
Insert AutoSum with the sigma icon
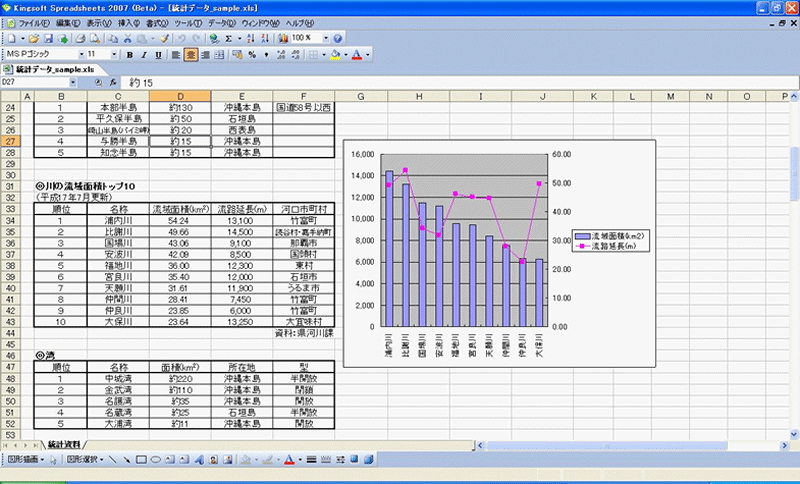(229, 39)
